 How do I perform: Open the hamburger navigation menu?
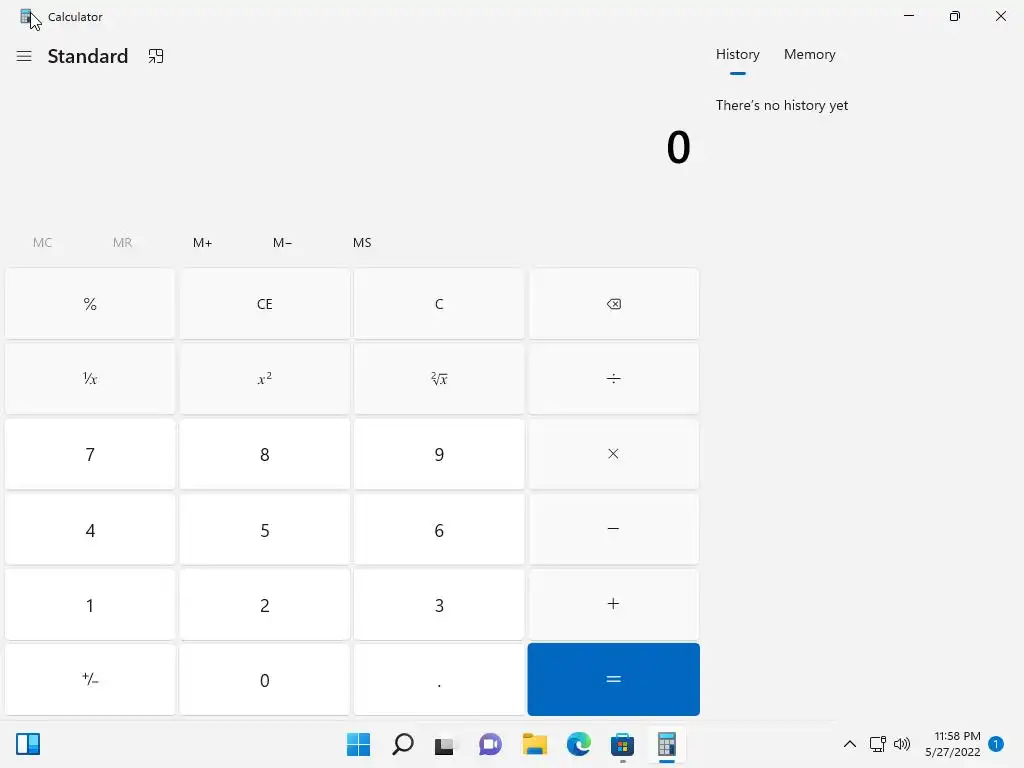(24, 56)
